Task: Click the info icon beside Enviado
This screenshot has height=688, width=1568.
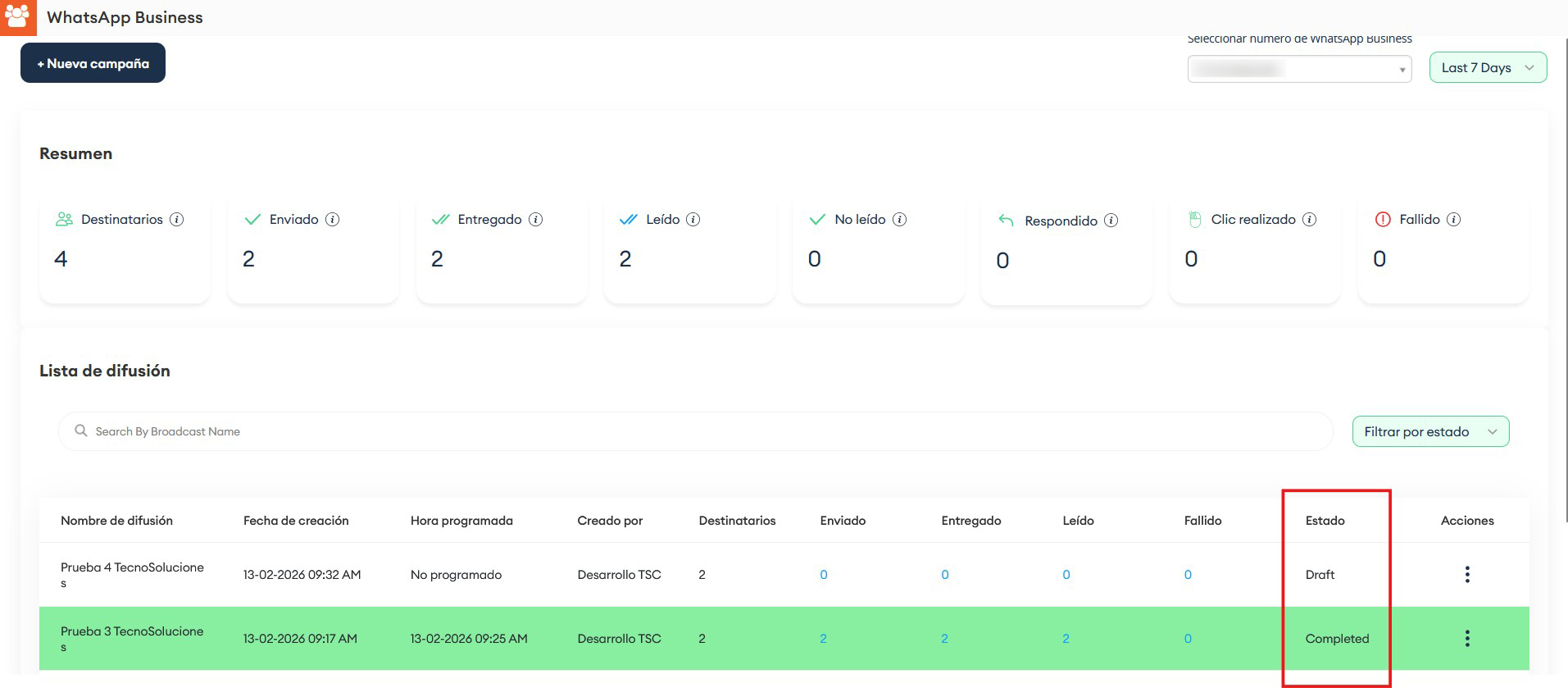Action: click(332, 220)
